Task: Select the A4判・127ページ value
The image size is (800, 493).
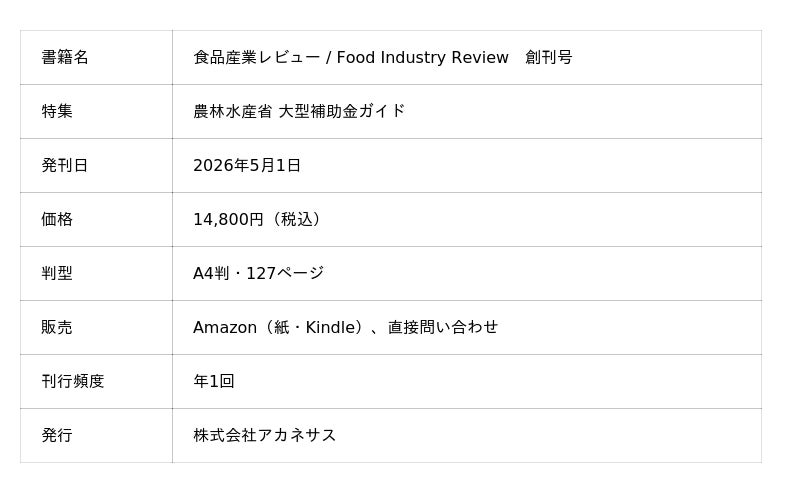Action: pos(258,273)
